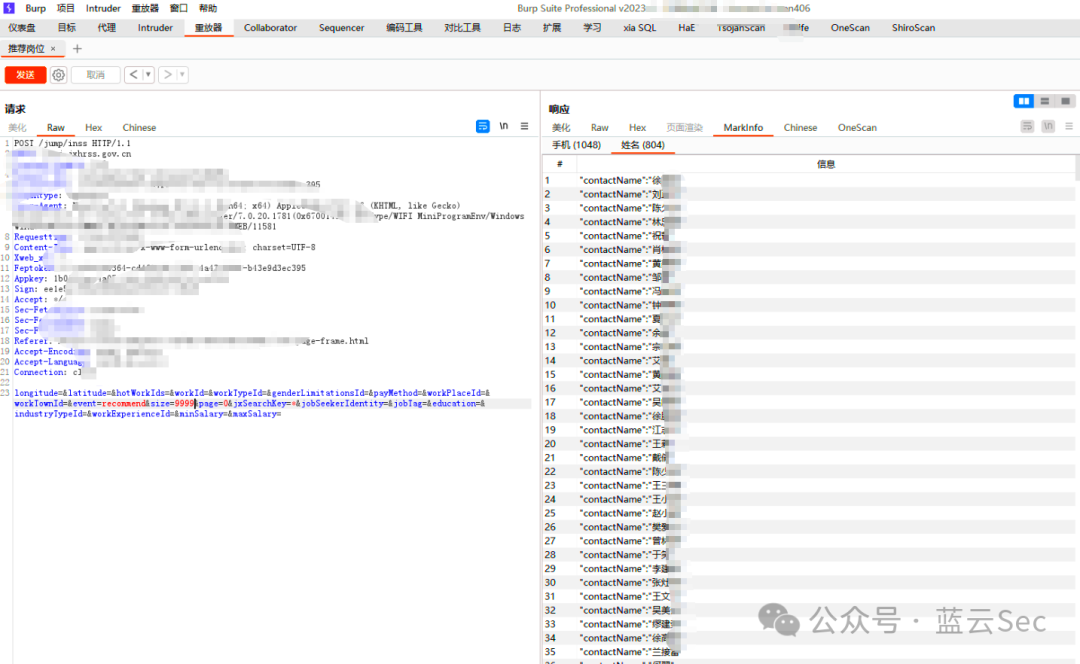Switch to the 目标 tab
The width and height of the screenshot is (1080, 664).
click(66, 28)
